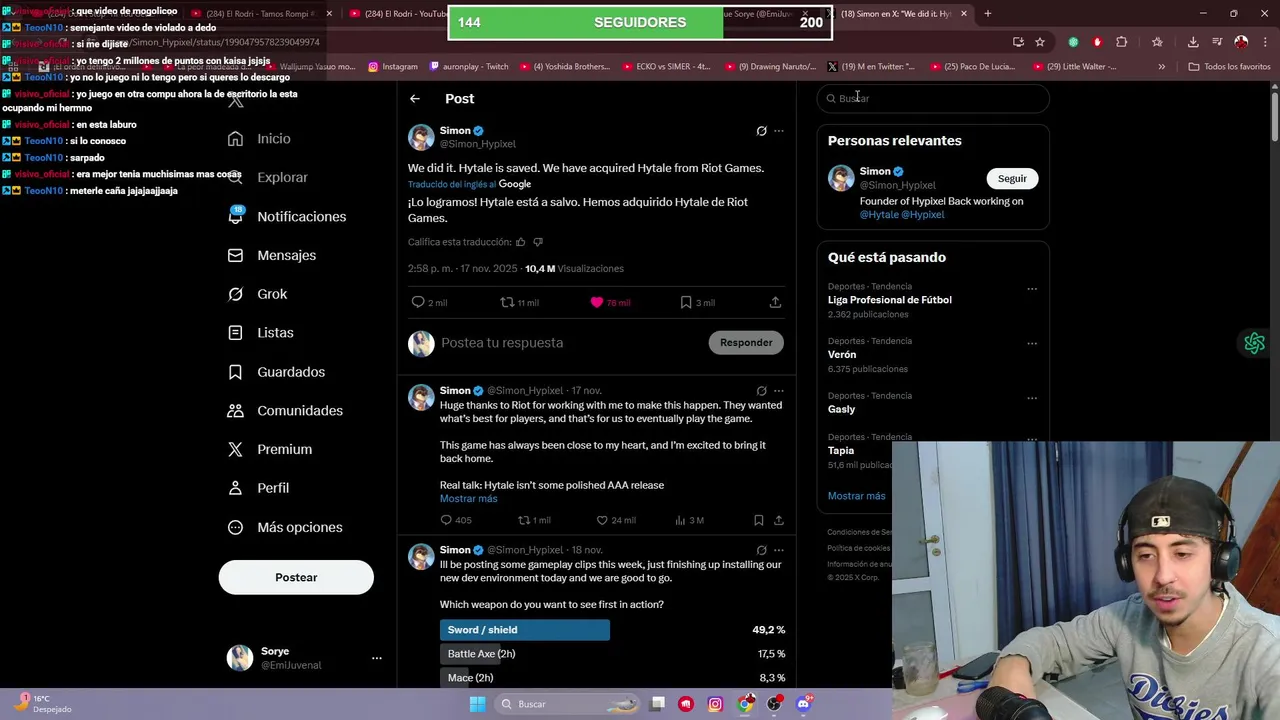Click the Postear button
The width and height of the screenshot is (1280, 720).
(296, 577)
